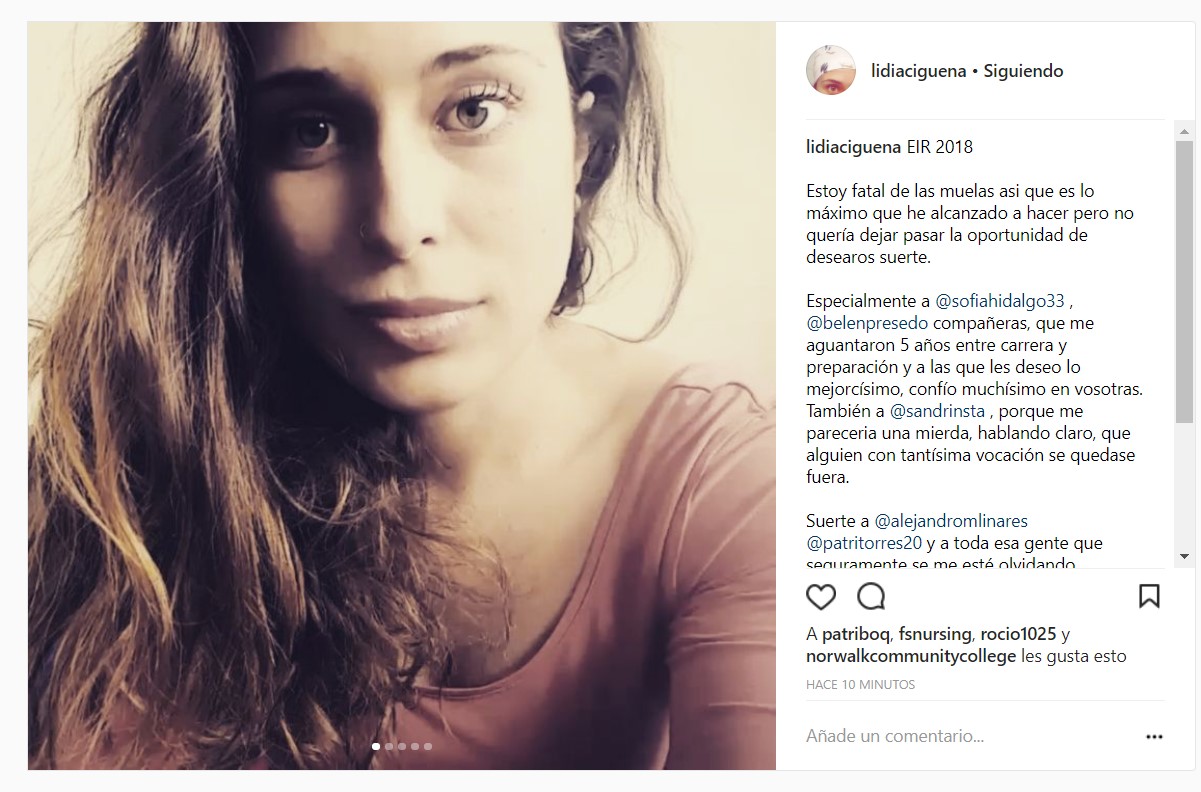The width and height of the screenshot is (1201, 792).
Task: Click the caption scrollbar up arrow
Action: (1184, 131)
